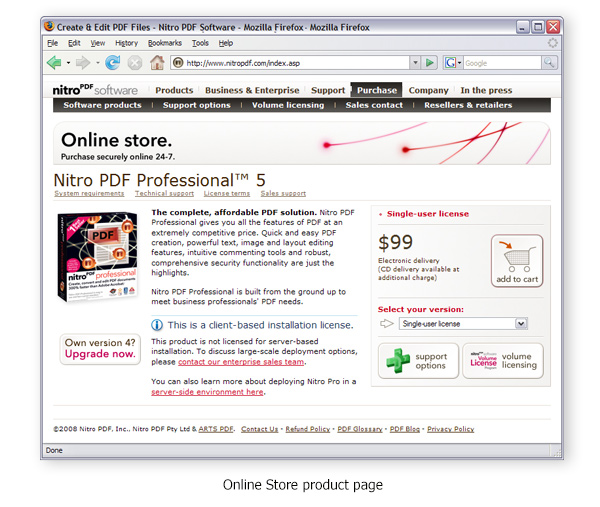
Task: Open the System requirements link
Action: tap(89, 193)
